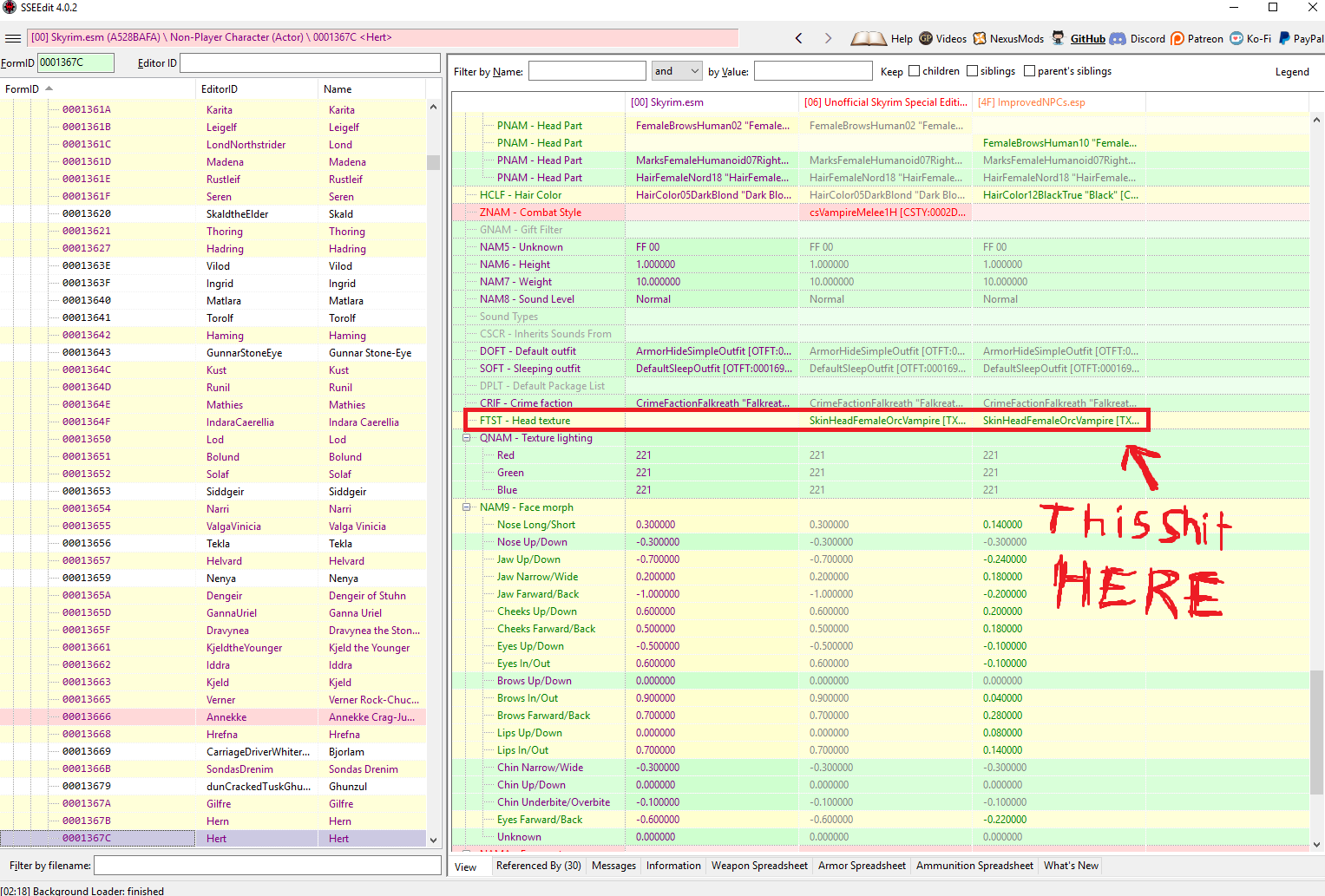Image resolution: width=1325 pixels, height=896 pixels.
Task: Open the hamburger main menu
Action: coord(13,38)
